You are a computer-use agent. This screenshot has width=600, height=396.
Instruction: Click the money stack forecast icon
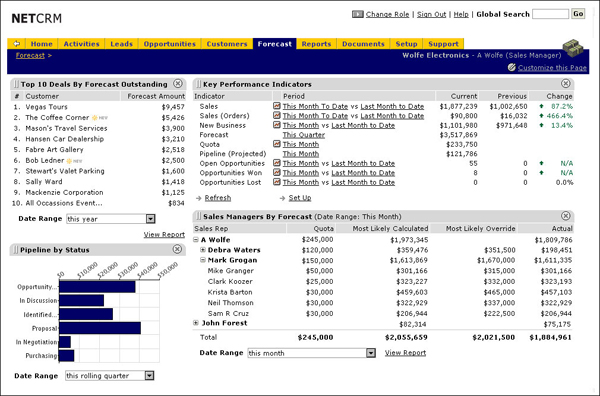click(573, 48)
